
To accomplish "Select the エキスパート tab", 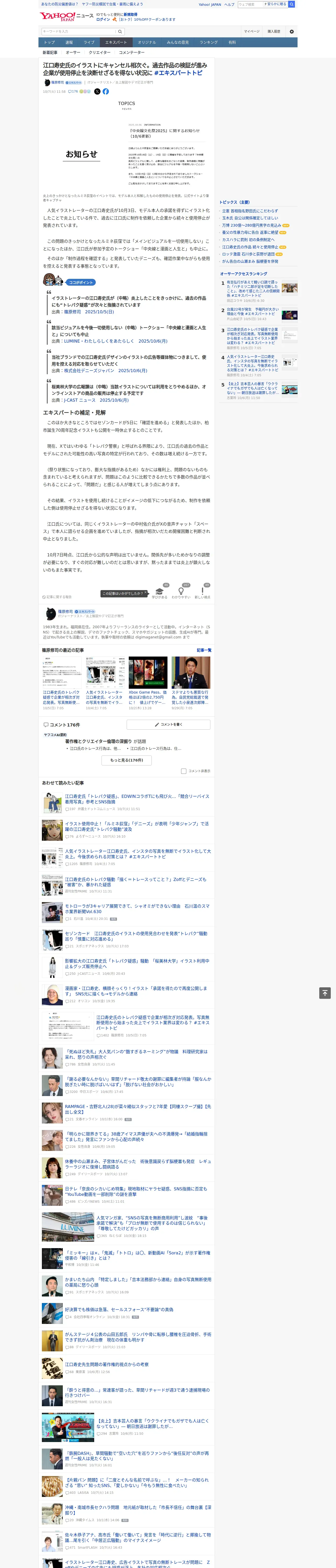I will pyautogui.click(x=116, y=43).
